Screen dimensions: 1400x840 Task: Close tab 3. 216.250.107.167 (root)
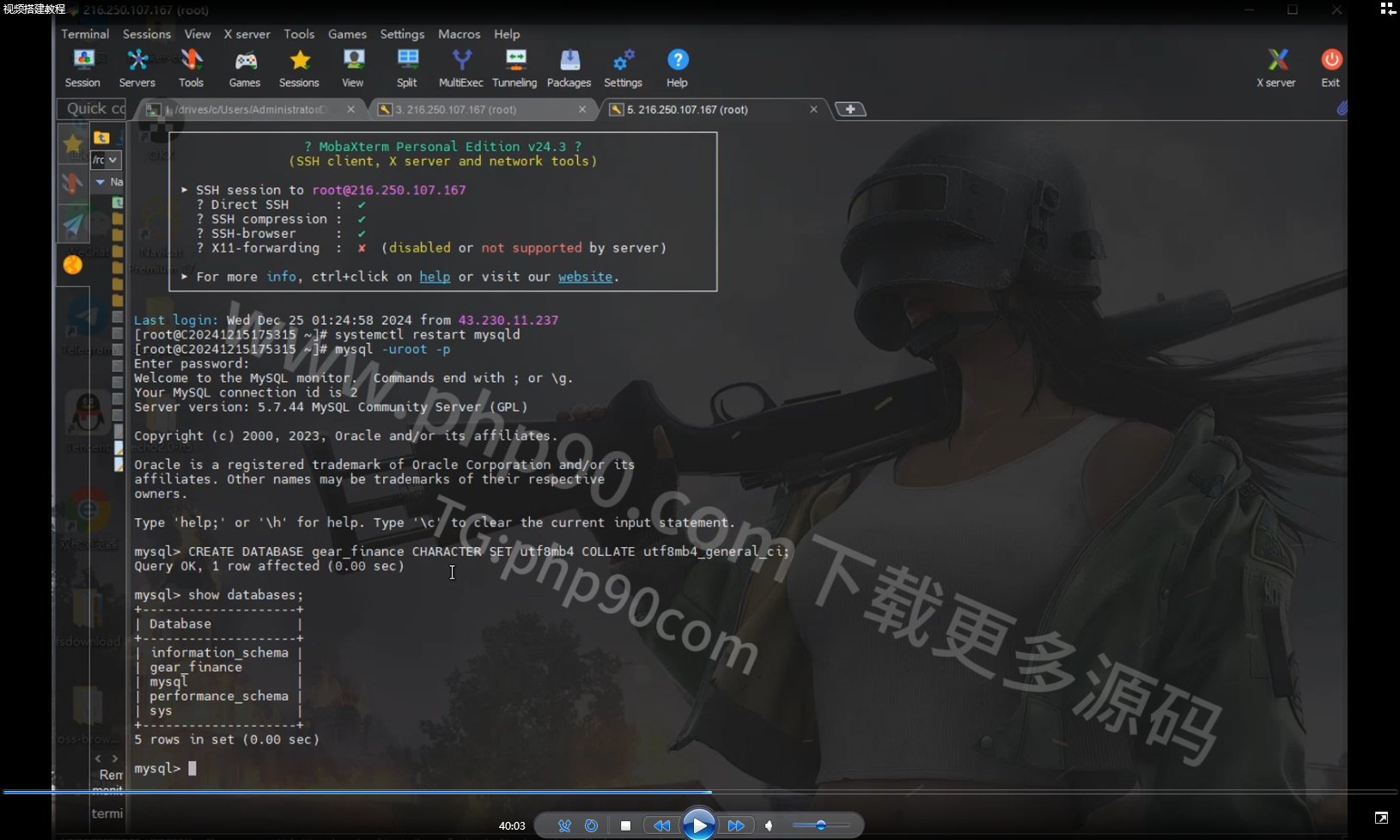(x=582, y=109)
